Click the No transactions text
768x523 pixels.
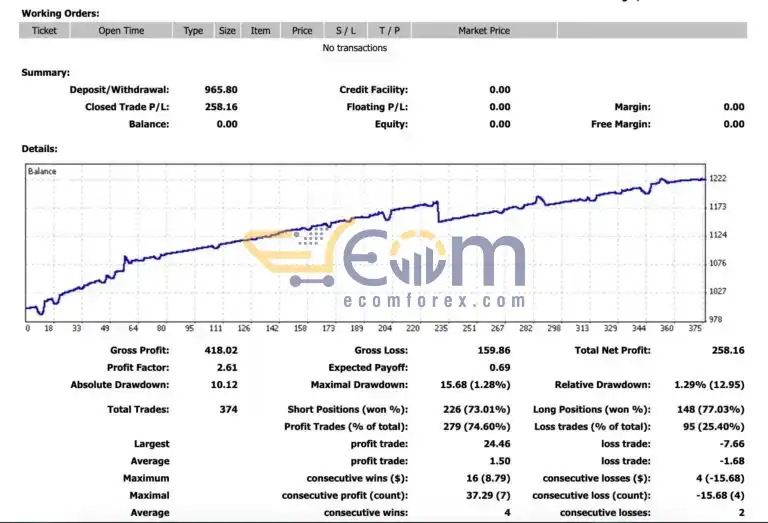355,48
